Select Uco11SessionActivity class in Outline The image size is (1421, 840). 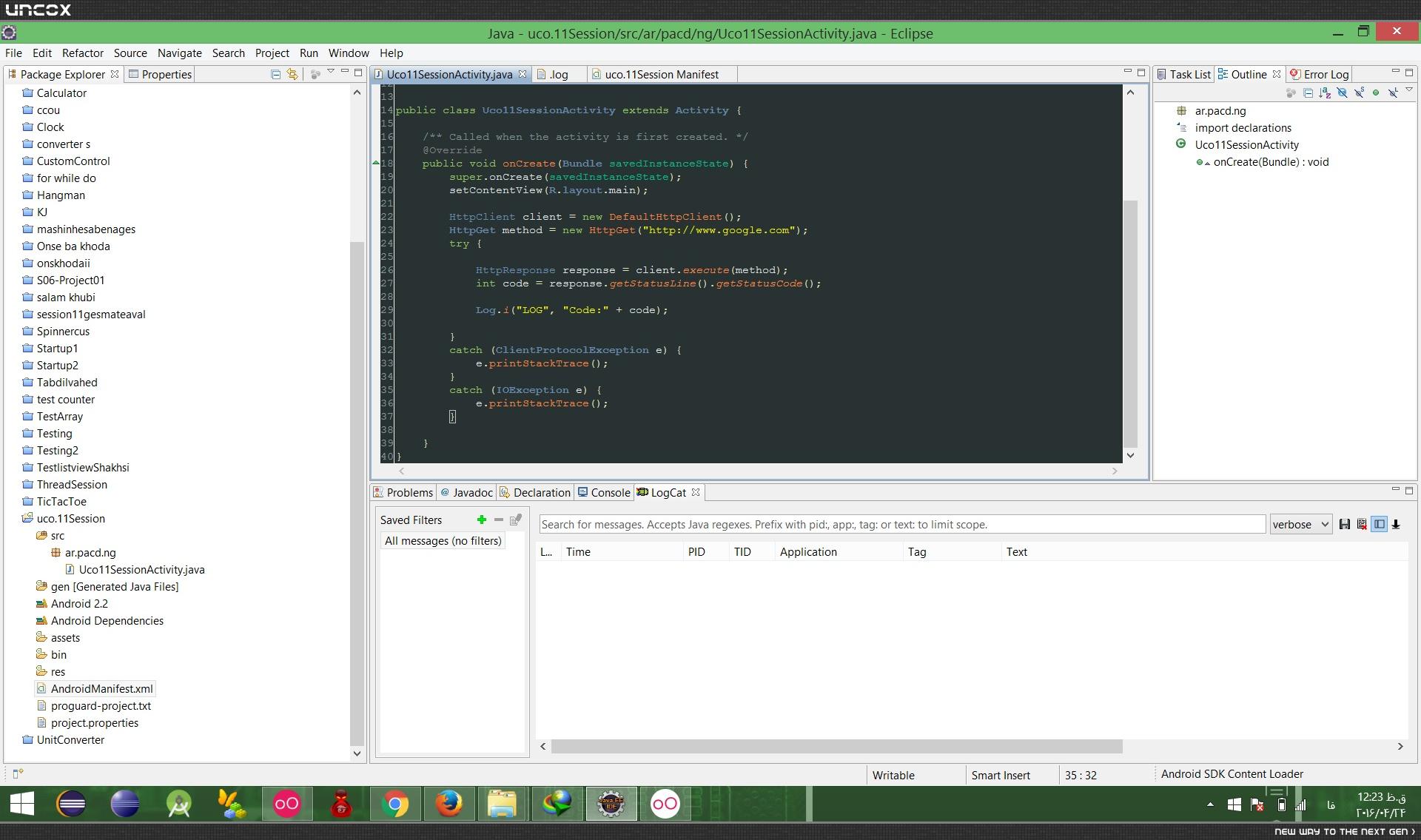tap(1246, 145)
